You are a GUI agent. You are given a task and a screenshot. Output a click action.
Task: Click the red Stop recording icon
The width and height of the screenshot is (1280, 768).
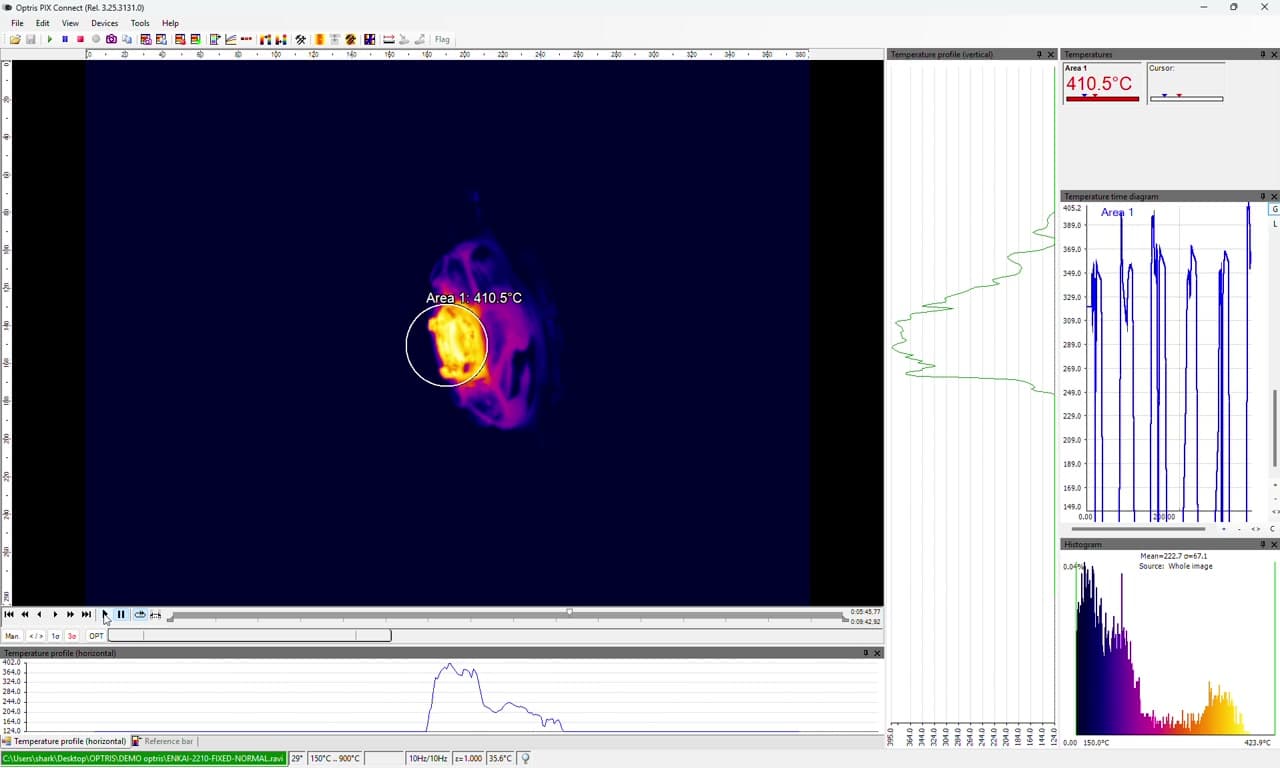pyautogui.click(x=80, y=40)
